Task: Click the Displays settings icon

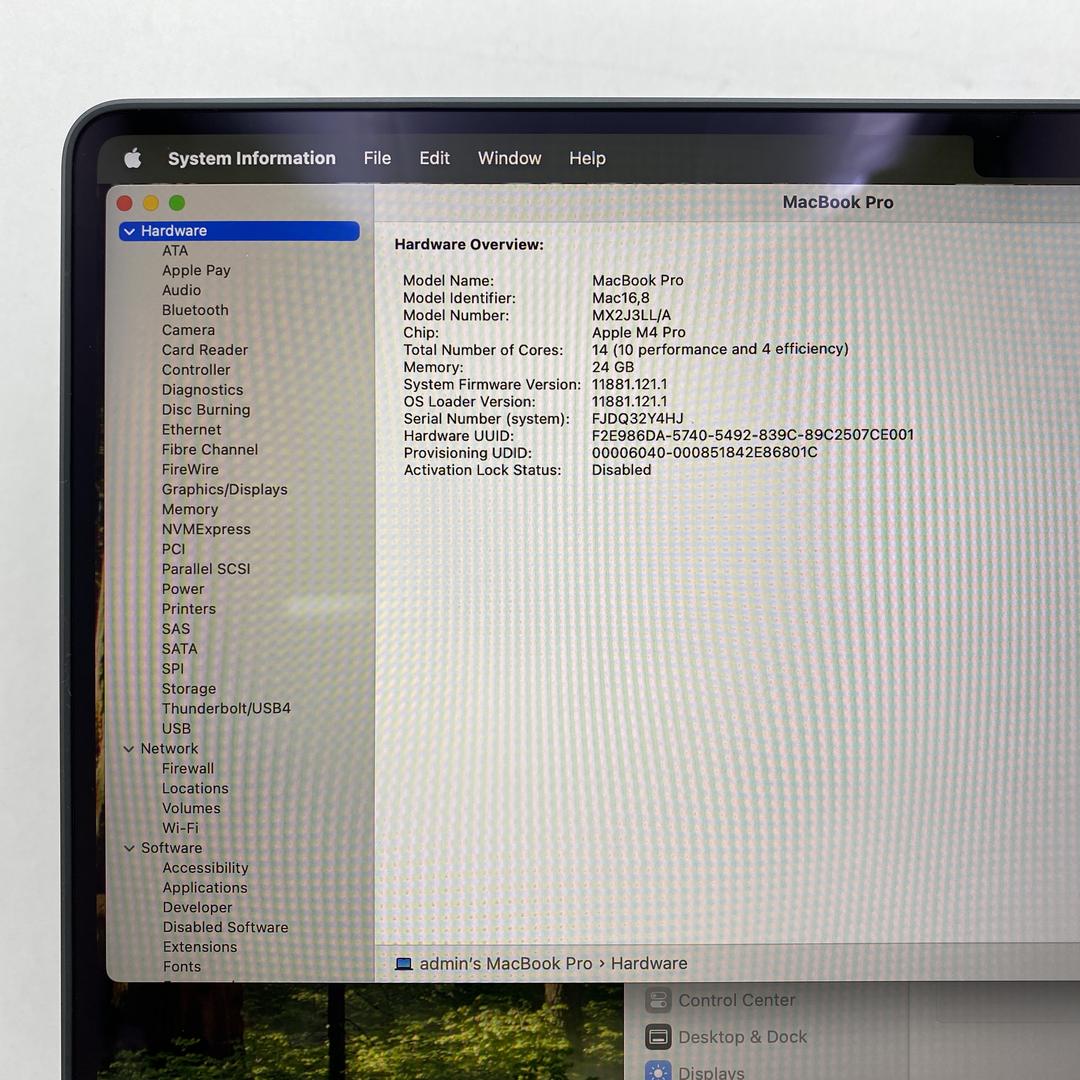Action: 658,1071
